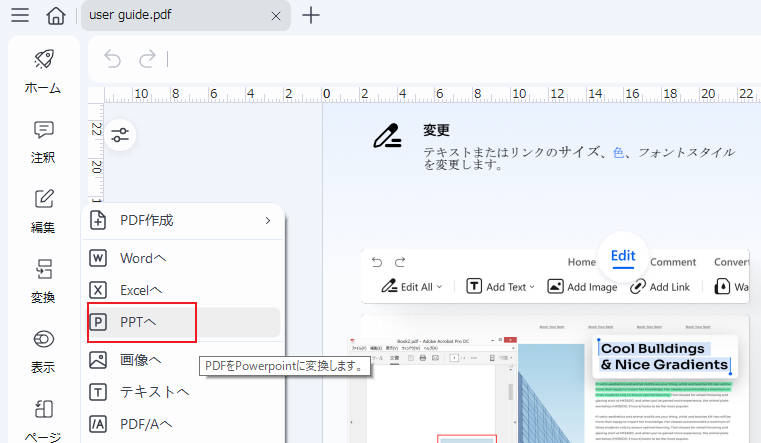The image size is (761, 443).
Task: Close the user guide.pdf tab
Action: click(276, 16)
